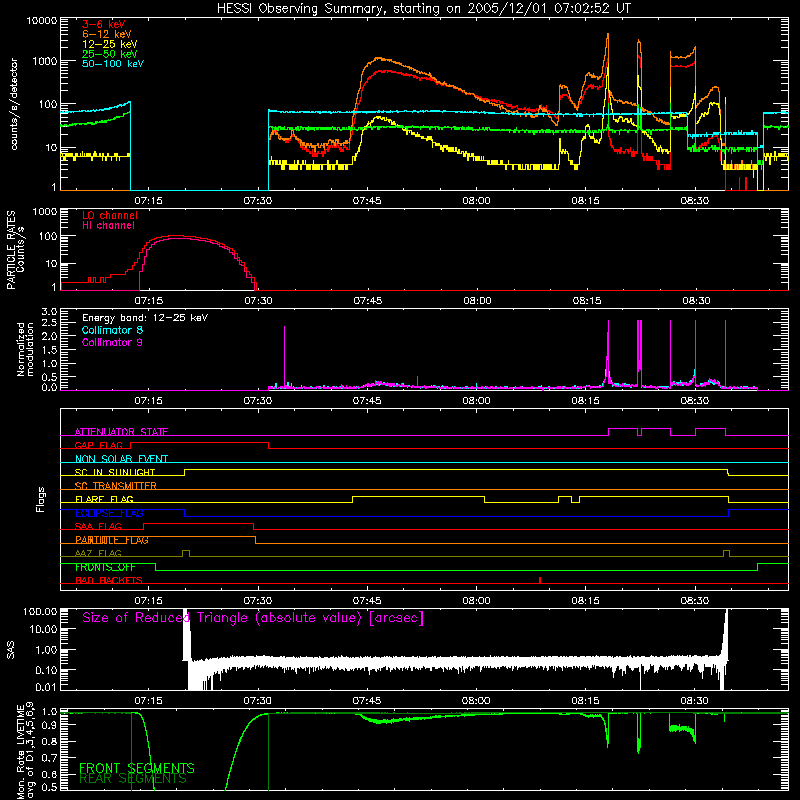Viewport: 800px width, 800px height.
Task: Click the Normalized modulation axis title
Action: (x=26, y=349)
